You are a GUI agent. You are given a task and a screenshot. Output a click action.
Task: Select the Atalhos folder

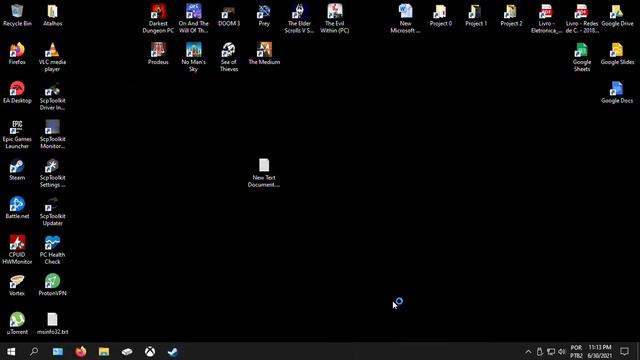point(53,16)
